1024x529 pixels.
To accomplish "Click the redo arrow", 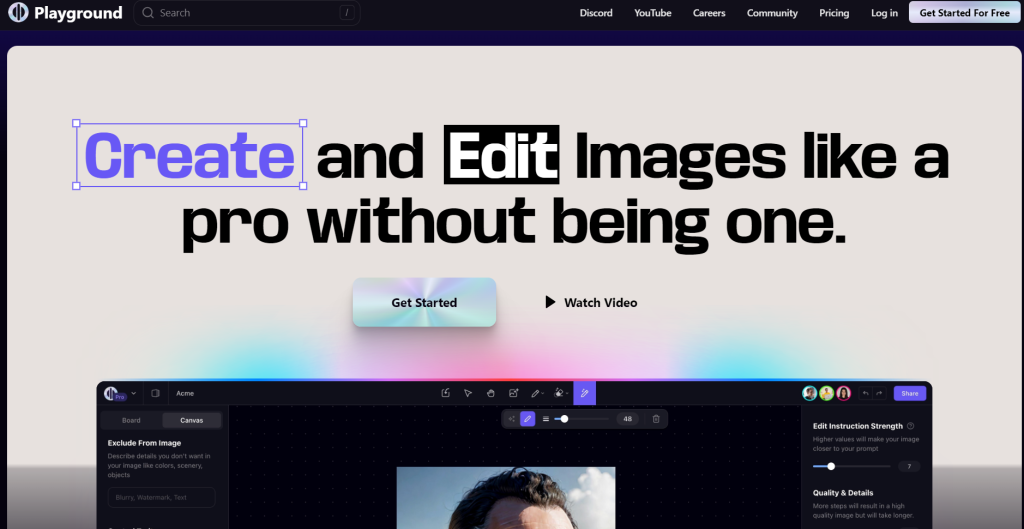I will 879,393.
